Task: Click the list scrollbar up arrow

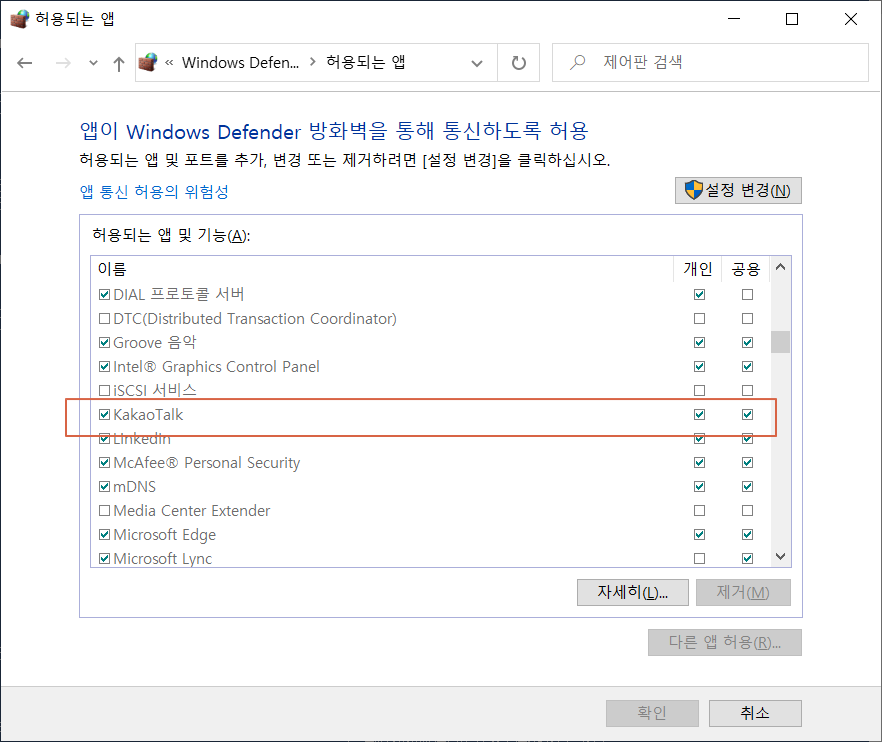Action: [x=780, y=267]
